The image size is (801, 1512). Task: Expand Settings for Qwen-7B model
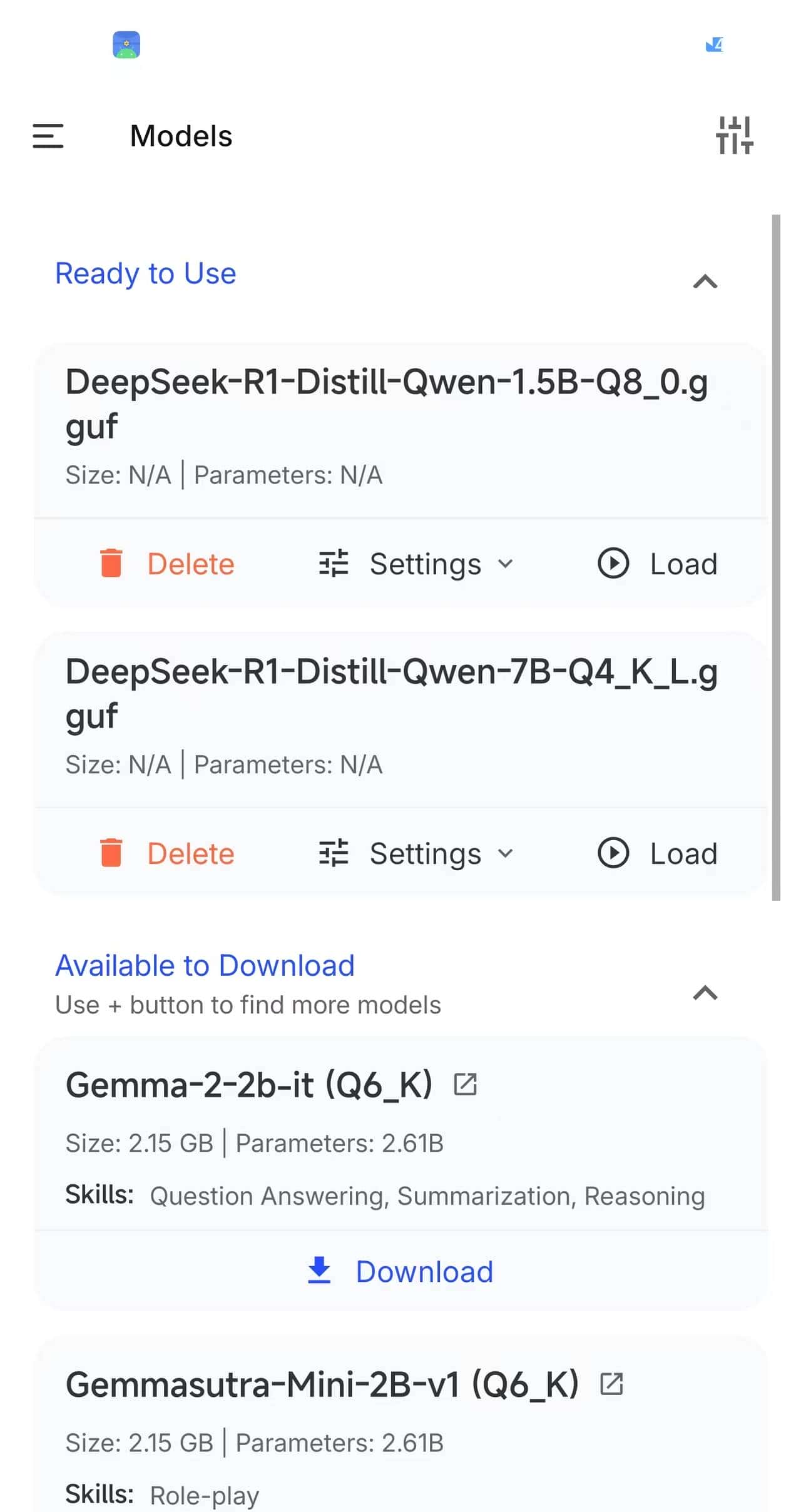(416, 853)
